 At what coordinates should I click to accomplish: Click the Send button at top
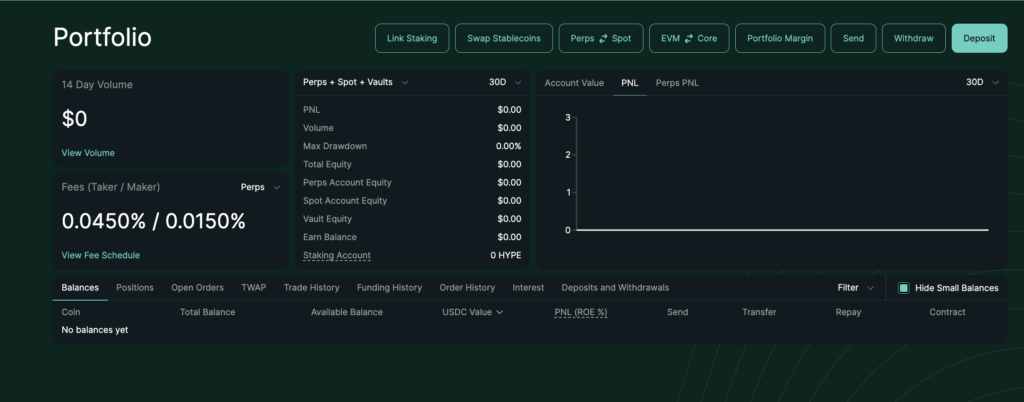coord(853,38)
